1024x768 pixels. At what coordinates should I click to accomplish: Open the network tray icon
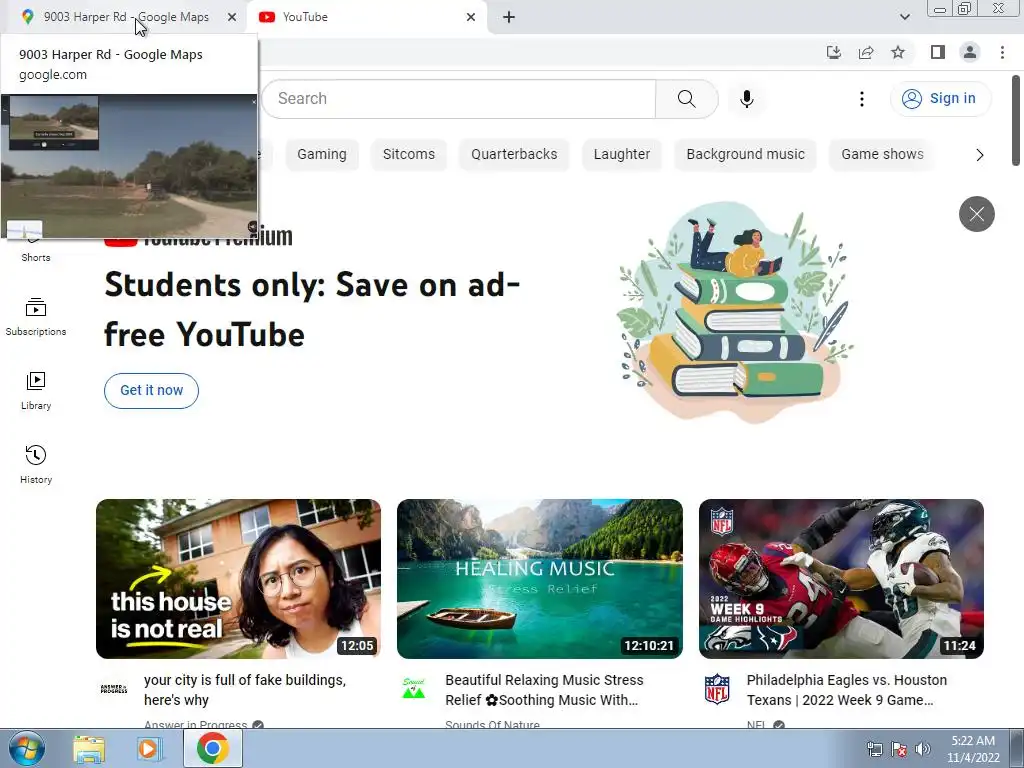click(x=874, y=749)
